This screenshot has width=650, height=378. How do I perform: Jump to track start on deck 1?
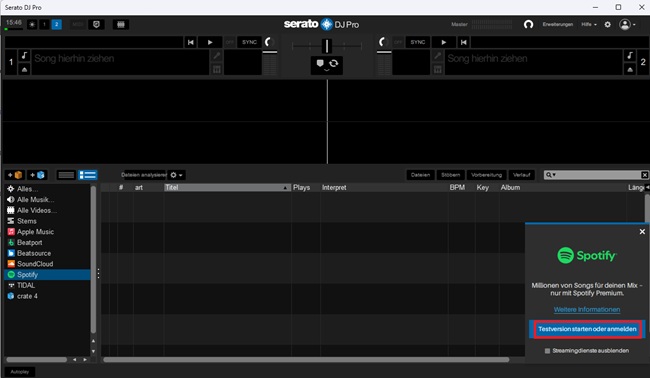click(x=190, y=42)
